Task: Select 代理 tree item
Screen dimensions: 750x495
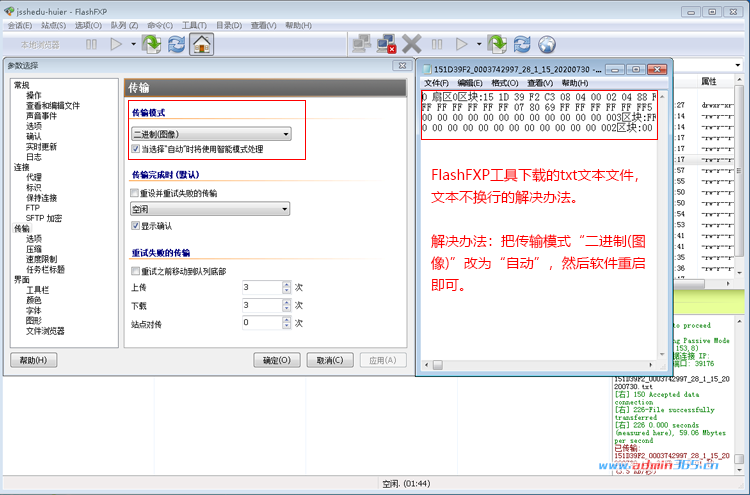Action: pyautogui.click(x=33, y=177)
